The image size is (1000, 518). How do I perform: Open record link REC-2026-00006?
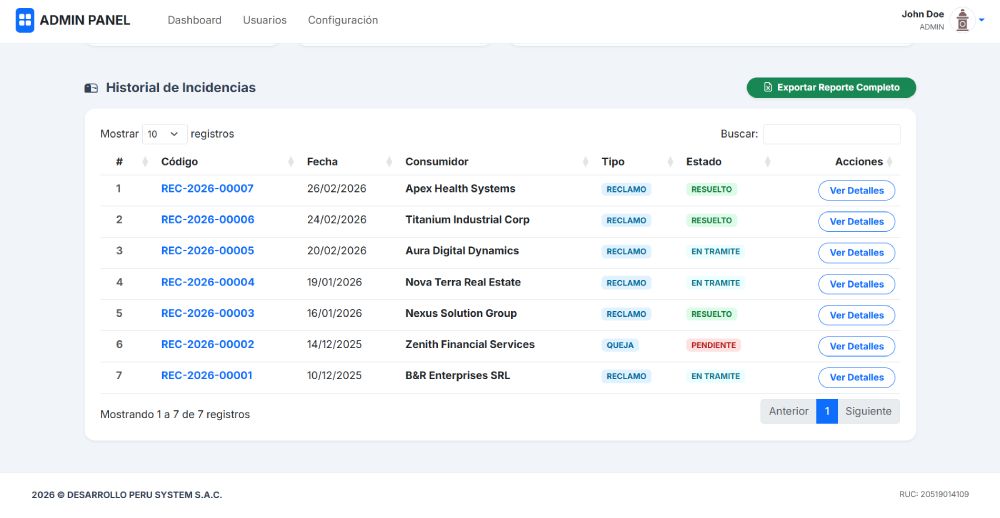tap(207, 220)
